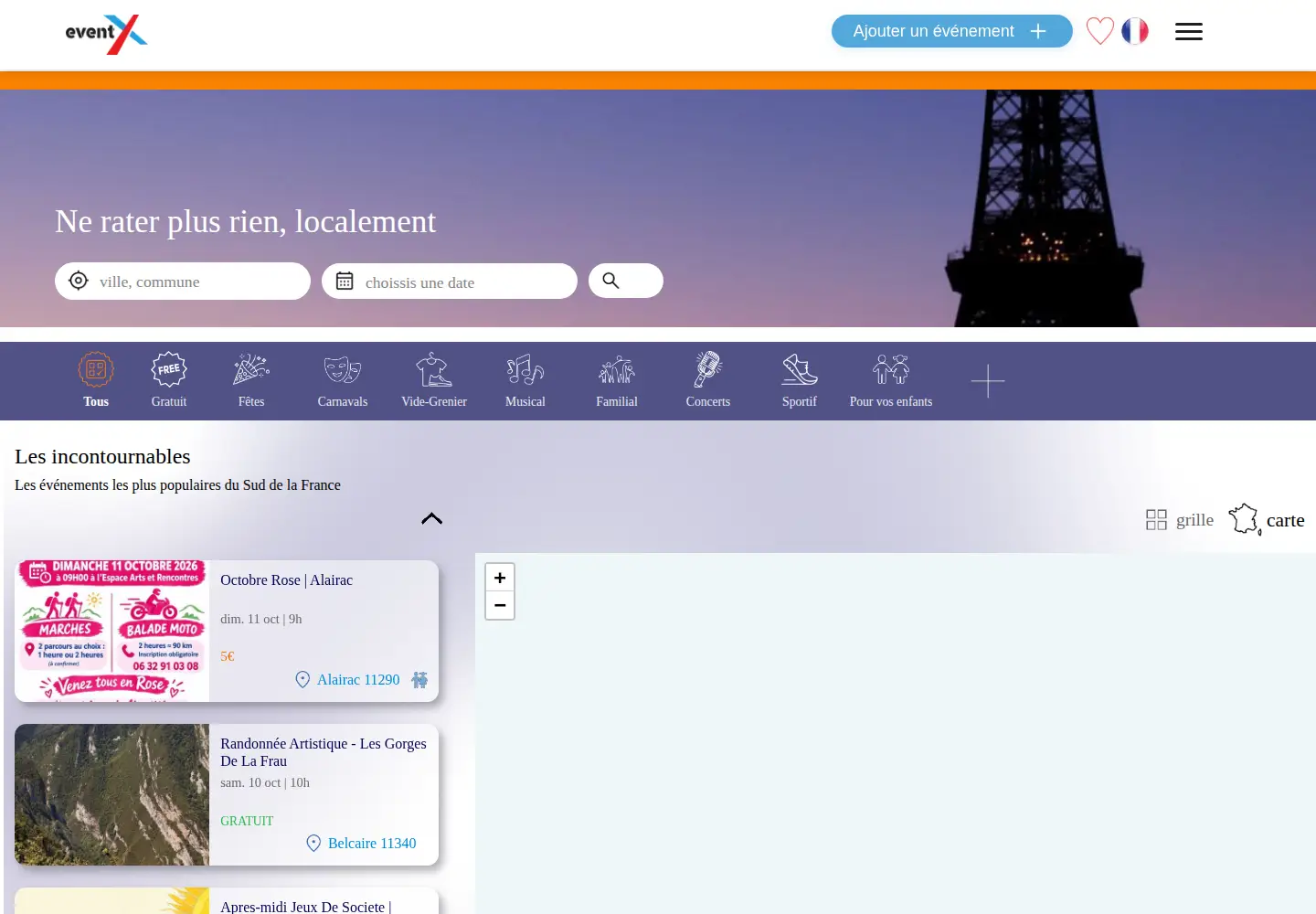This screenshot has width=1316, height=914.
Task: Click the favorites heart icon
Action: click(x=1100, y=31)
